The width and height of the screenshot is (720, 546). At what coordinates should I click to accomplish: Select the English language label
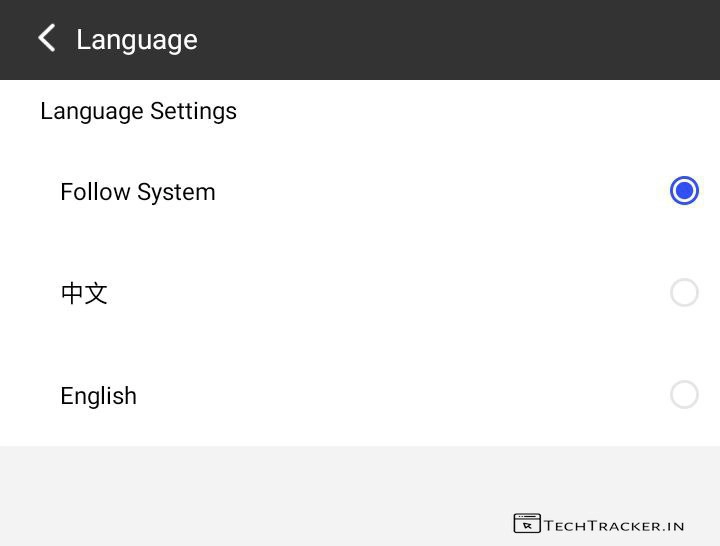click(x=98, y=396)
